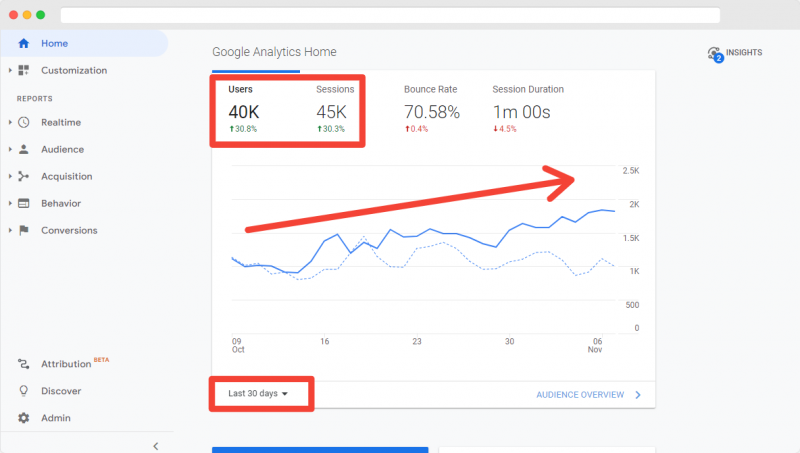Viewport: 800px width, 453px height.
Task: Click the 1m 00s duration value
Action: (521, 112)
